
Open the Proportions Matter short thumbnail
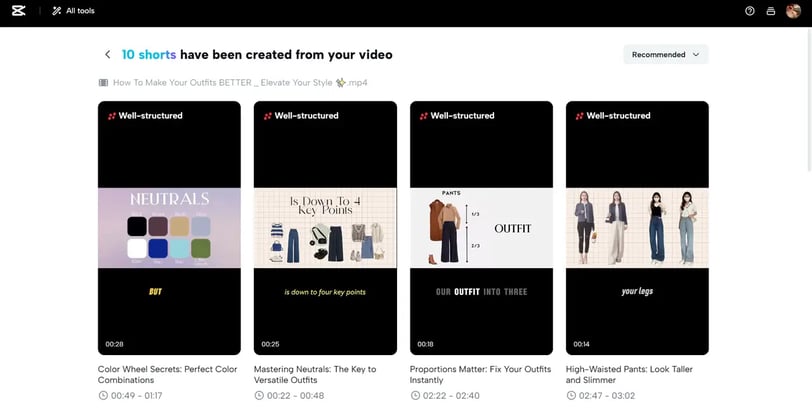pos(481,228)
